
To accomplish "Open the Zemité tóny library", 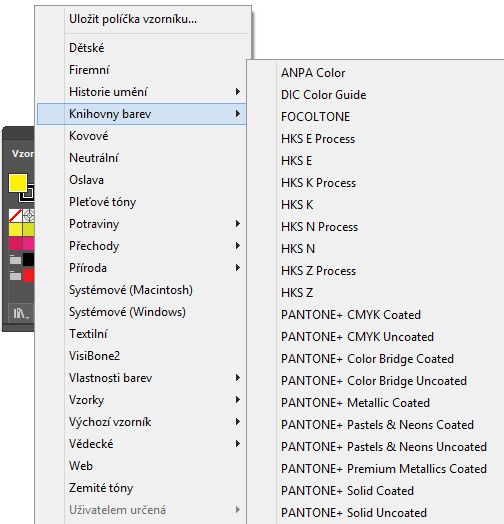I will tap(142, 488).
